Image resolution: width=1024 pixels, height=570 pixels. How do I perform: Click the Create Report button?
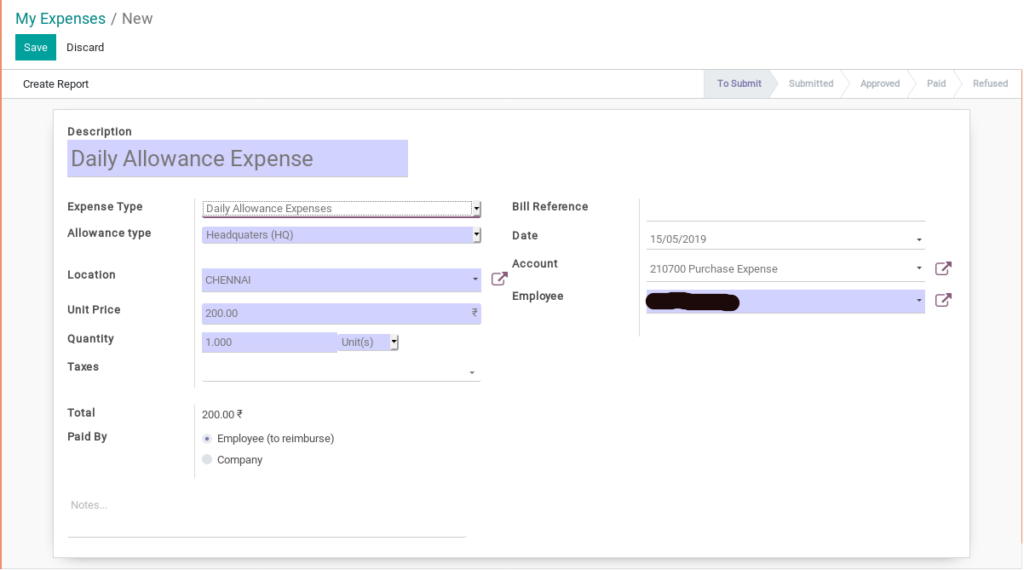(x=56, y=84)
